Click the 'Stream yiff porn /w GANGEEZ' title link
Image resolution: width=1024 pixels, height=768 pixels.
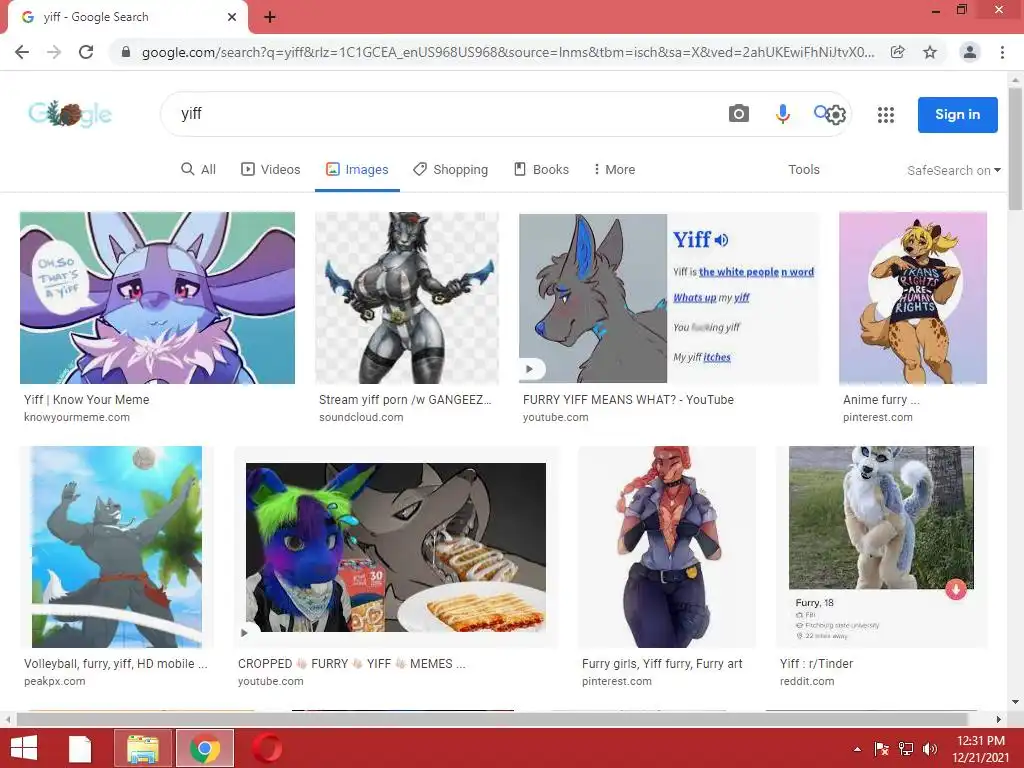coord(405,400)
